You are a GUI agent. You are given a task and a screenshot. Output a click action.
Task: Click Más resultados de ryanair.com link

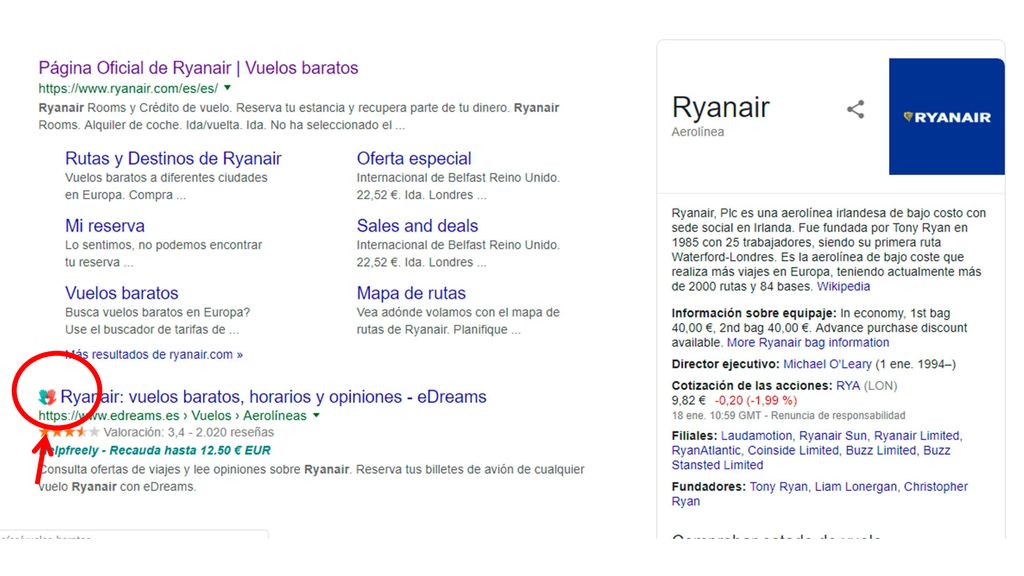pos(154,355)
